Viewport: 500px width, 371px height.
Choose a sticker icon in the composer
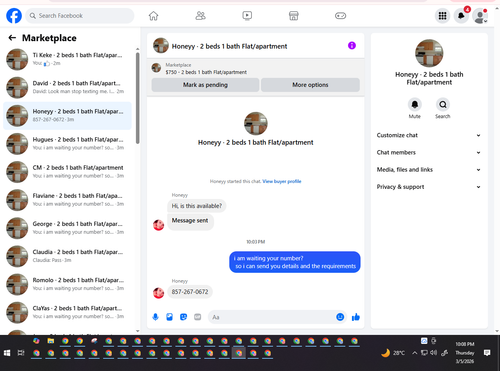[x=183, y=317]
